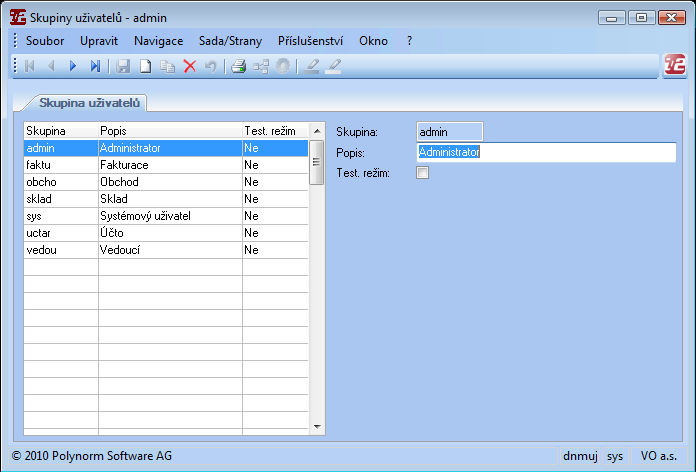696x472 pixels.
Task: Click the list scrollbar thumb
Action: point(316,162)
